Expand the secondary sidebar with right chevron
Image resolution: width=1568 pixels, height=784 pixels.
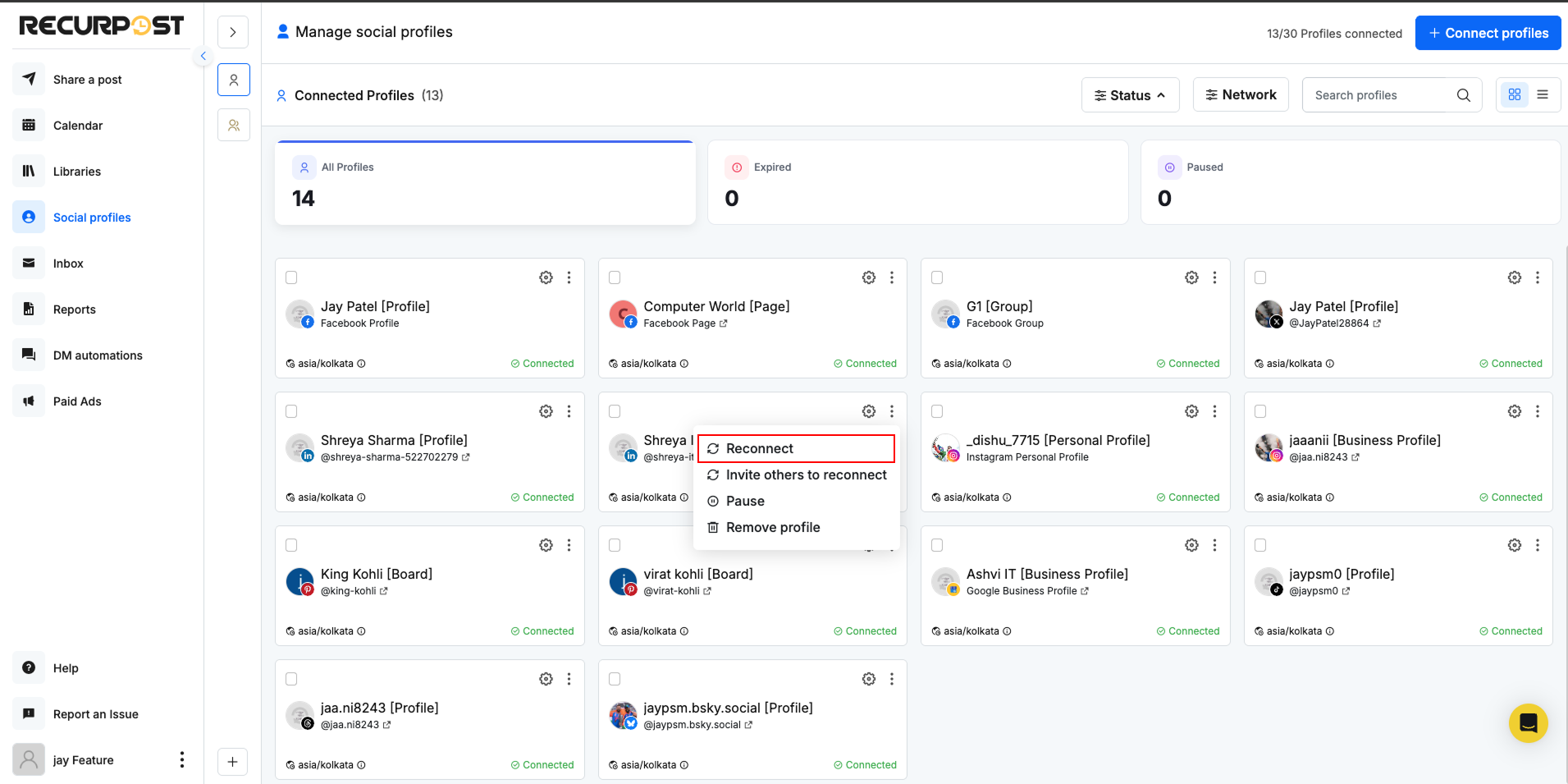coord(233,33)
